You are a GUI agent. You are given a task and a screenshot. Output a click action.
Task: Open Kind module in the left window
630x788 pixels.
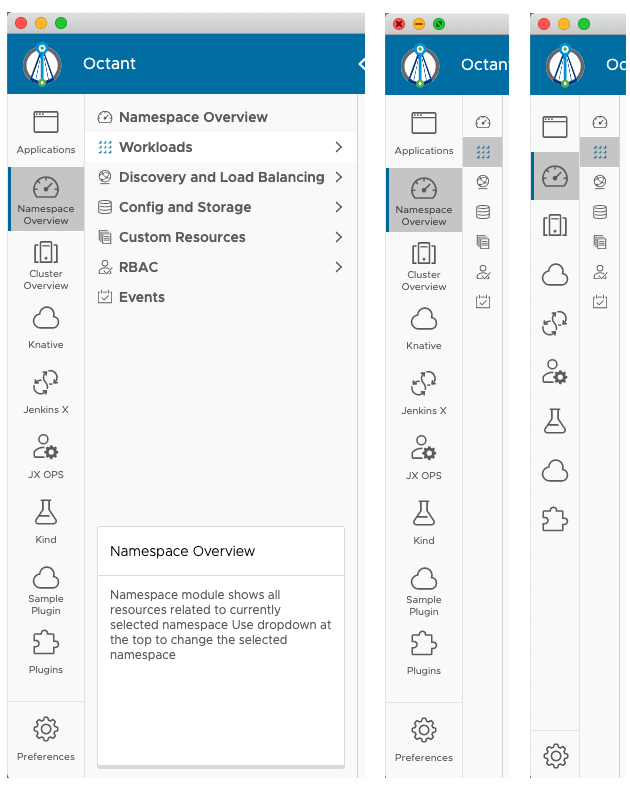[x=46, y=522]
